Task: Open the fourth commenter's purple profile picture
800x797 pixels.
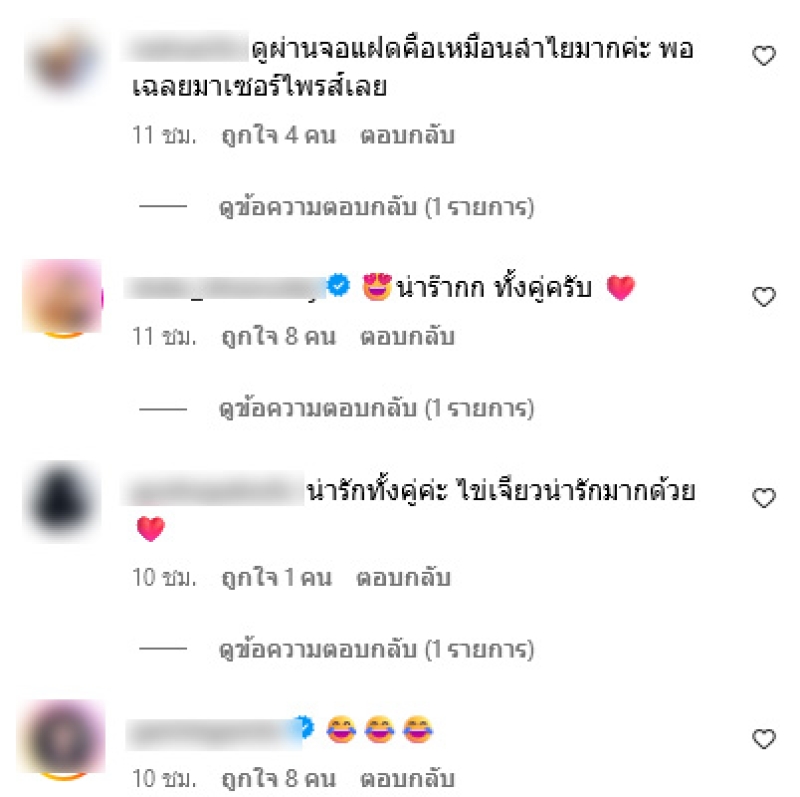Action: [62, 738]
